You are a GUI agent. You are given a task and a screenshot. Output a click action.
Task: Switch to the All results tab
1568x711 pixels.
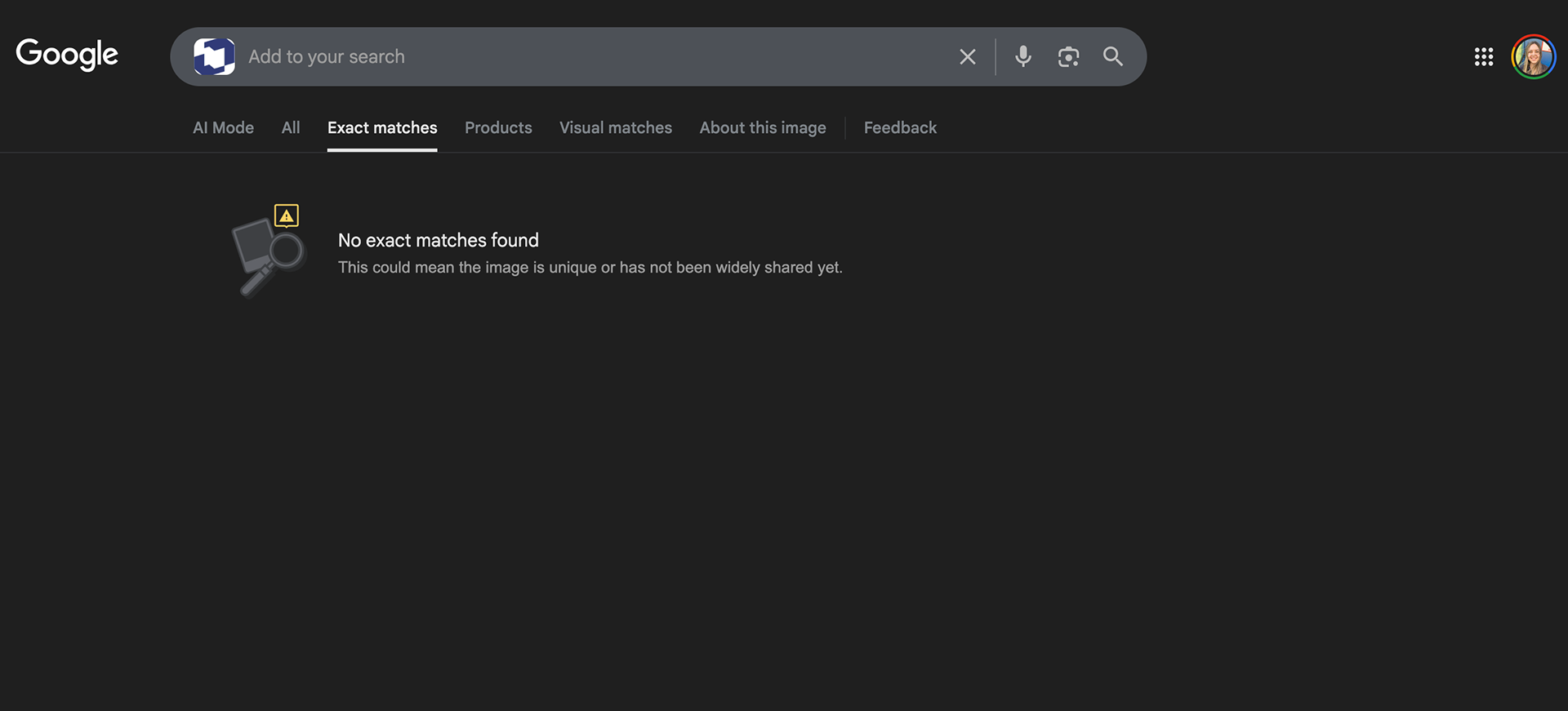pyautogui.click(x=291, y=127)
